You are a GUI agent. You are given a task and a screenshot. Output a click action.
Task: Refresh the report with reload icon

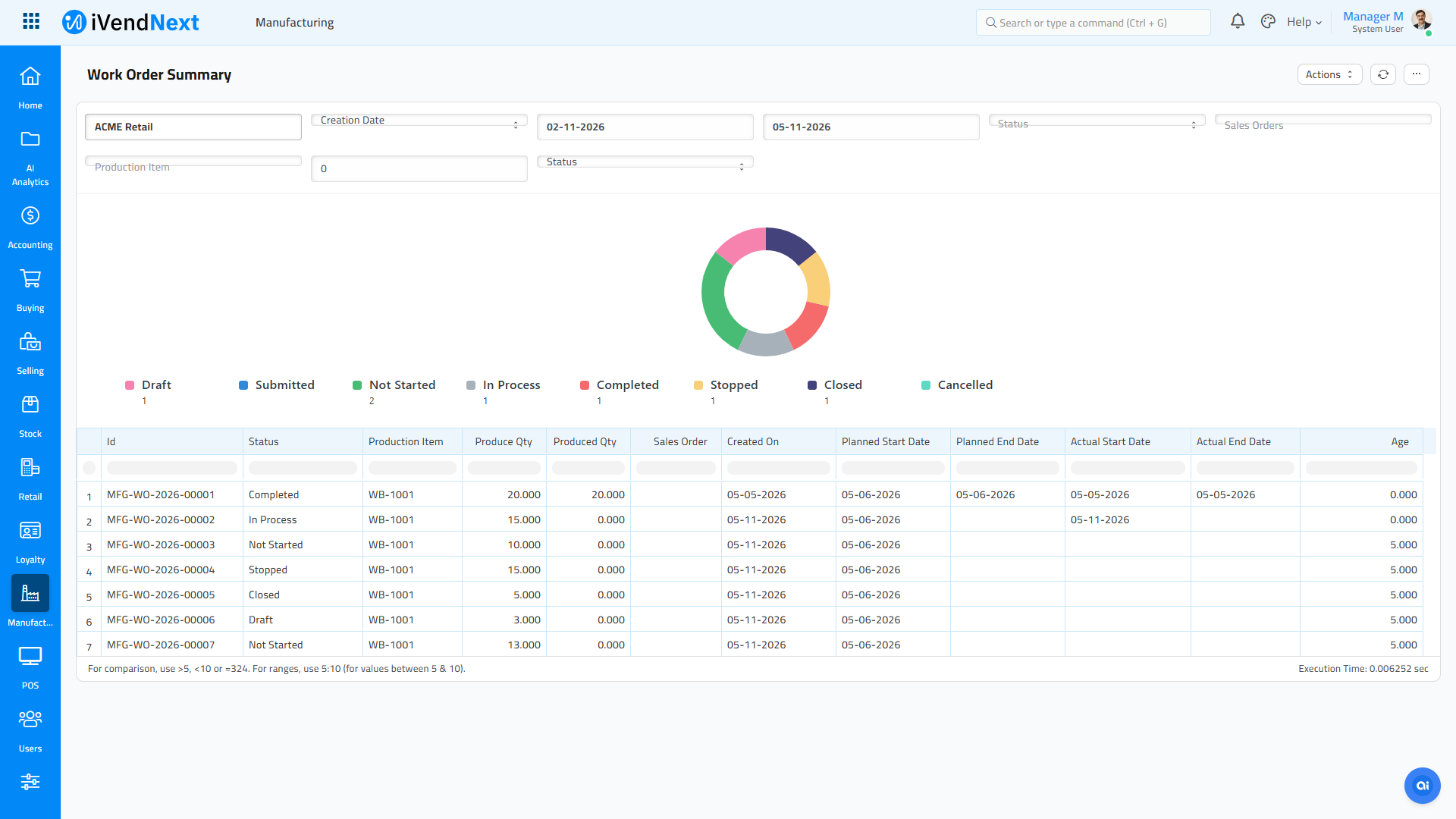coord(1383,74)
